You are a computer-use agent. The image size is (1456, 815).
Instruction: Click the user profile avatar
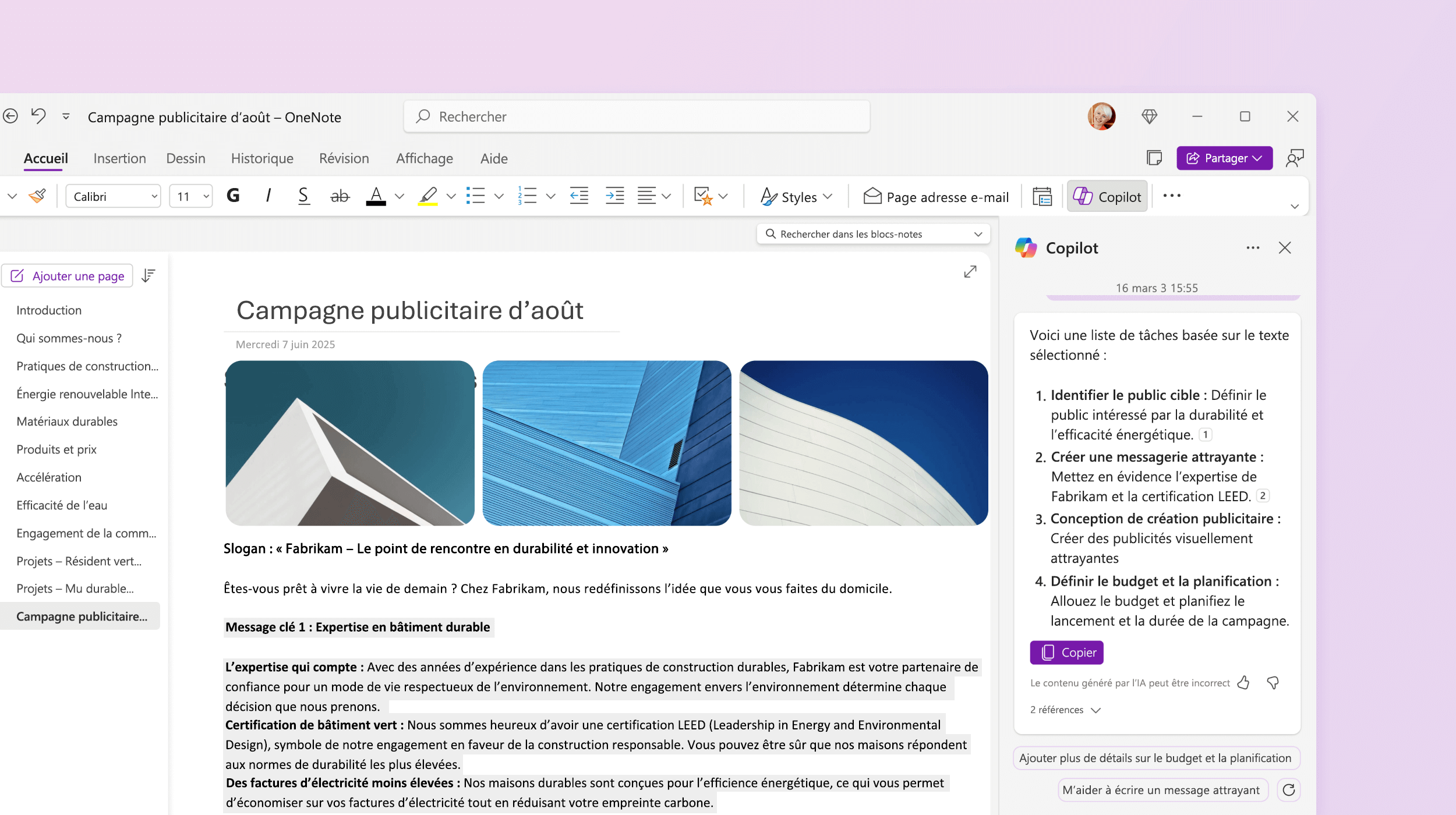tap(1101, 116)
